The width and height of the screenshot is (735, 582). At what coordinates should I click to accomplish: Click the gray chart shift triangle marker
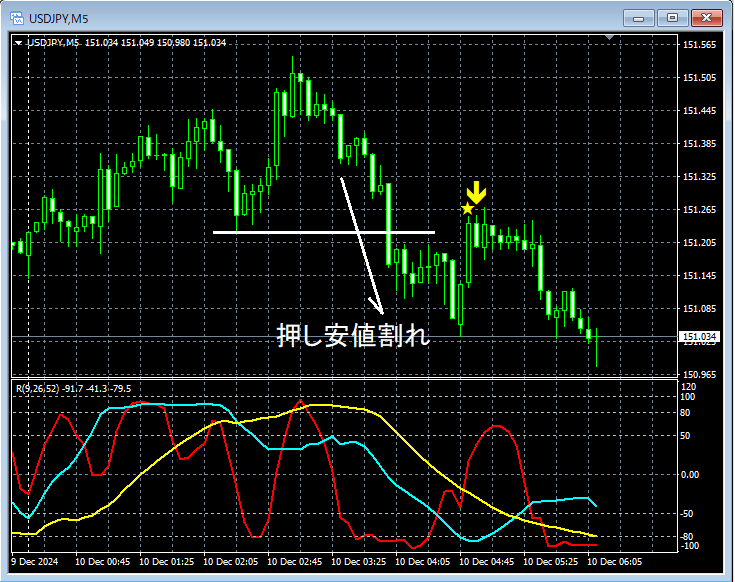[609, 37]
